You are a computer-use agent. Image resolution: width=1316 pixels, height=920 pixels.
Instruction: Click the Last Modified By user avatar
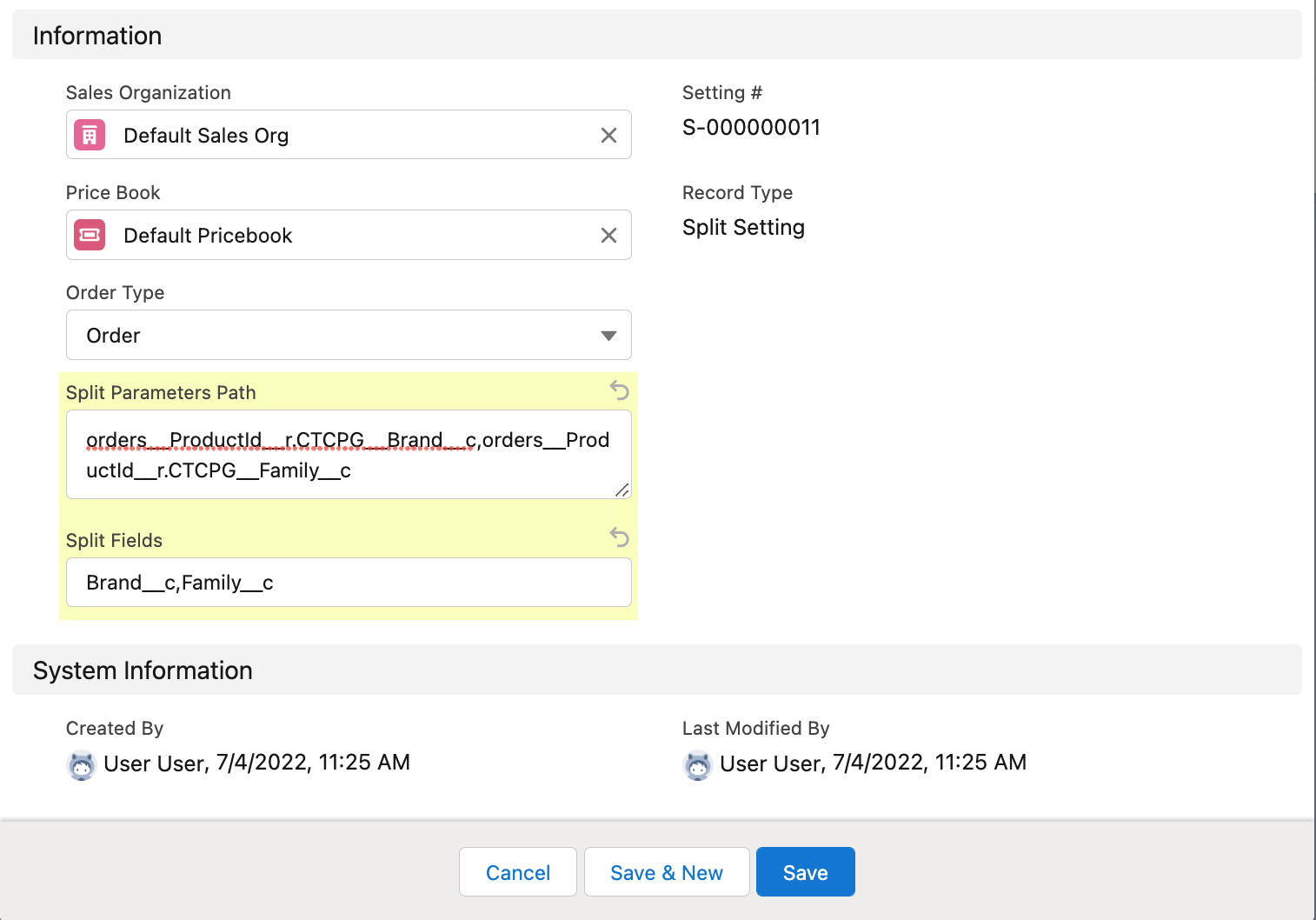click(698, 765)
